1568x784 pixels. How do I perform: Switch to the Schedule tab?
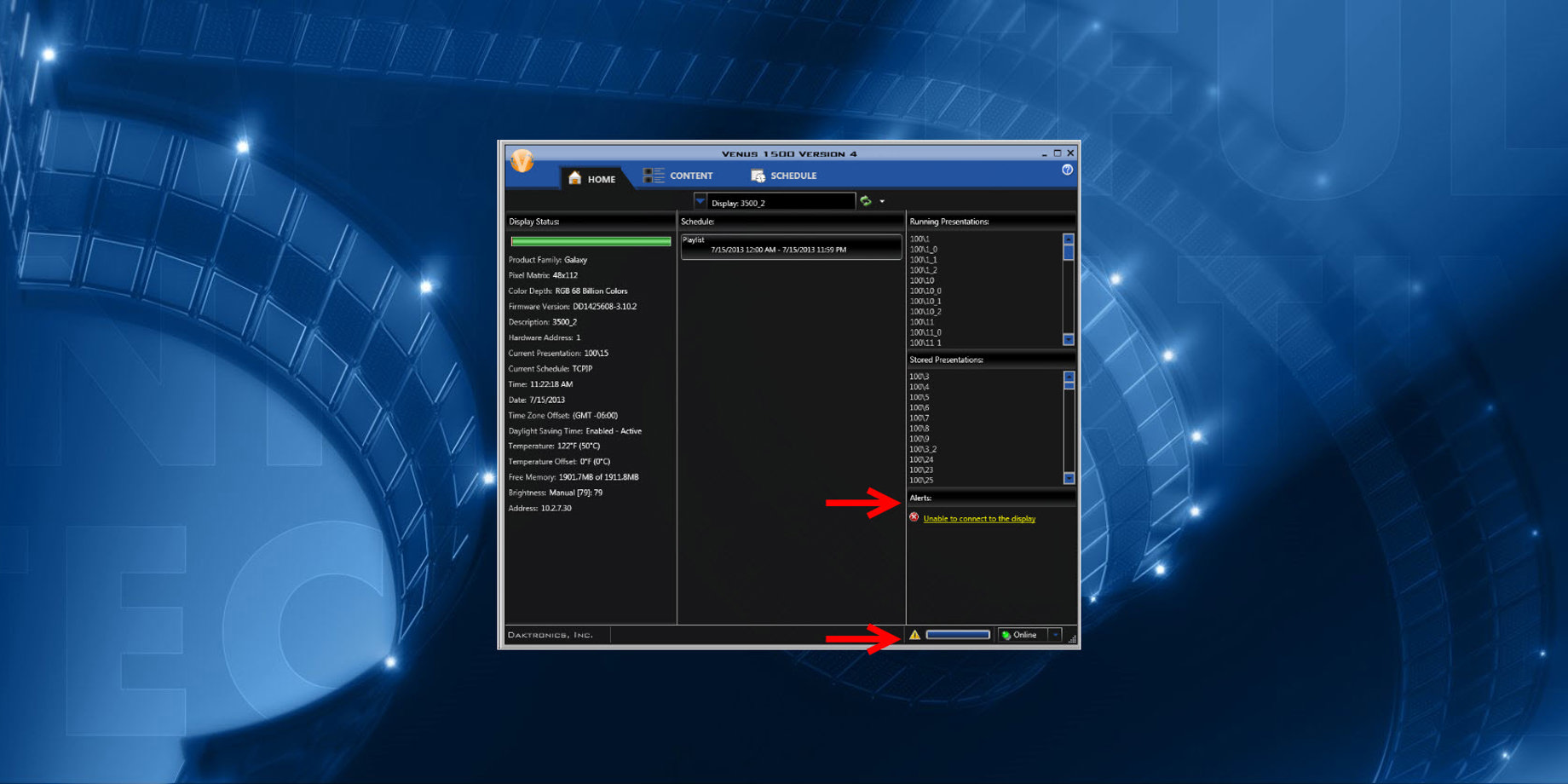pyautogui.click(x=783, y=176)
